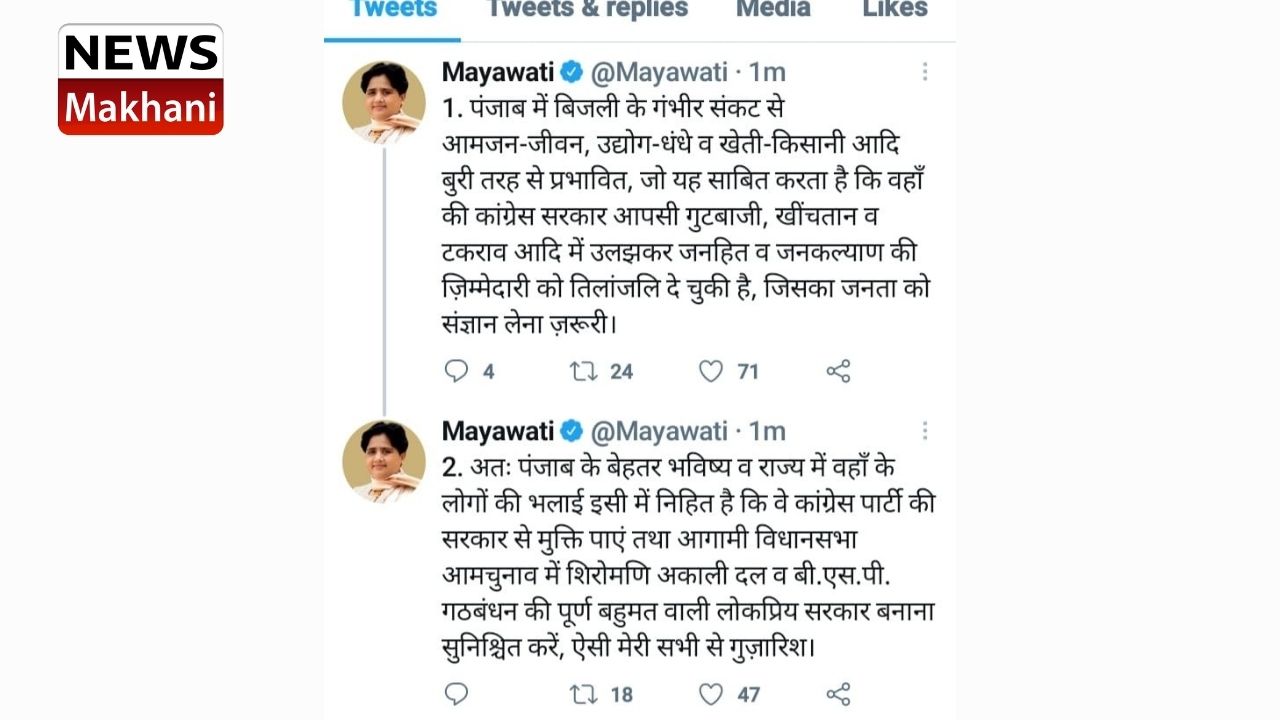Click the News Makhani logo
The height and width of the screenshot is (720, 1280).
click(141, 79)
